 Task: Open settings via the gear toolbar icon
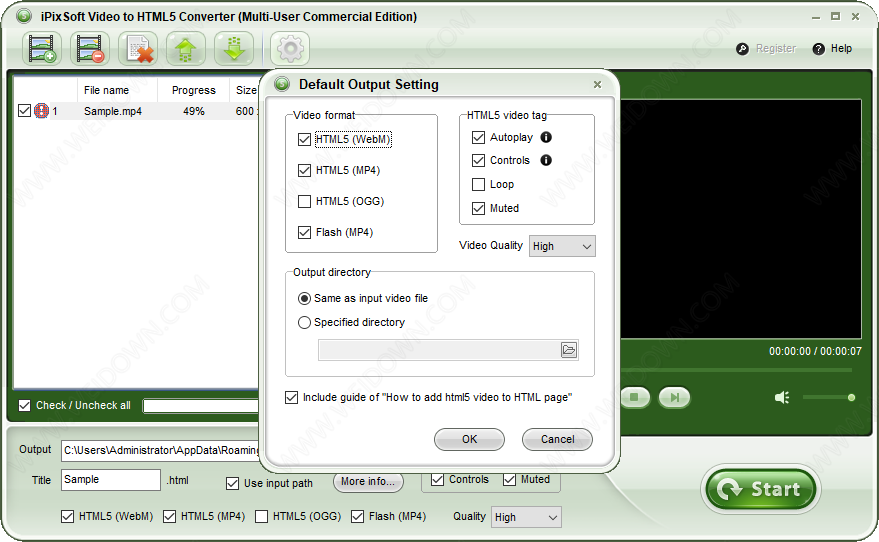(x=290, y=49)
